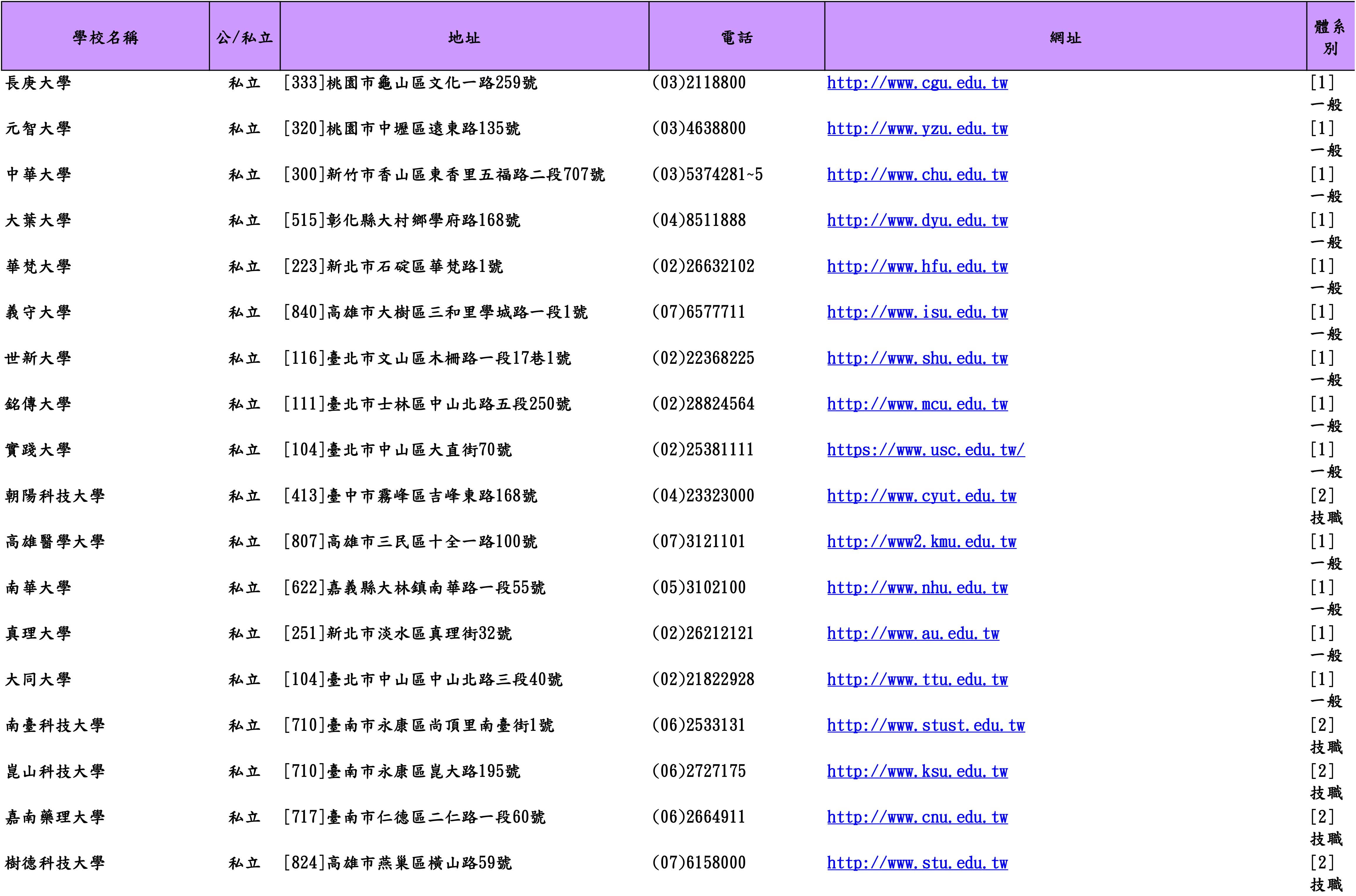Visit the www.cyut.edu.tw hyperlink
The height and width of the screenshot is (896, 1356).
921,496
